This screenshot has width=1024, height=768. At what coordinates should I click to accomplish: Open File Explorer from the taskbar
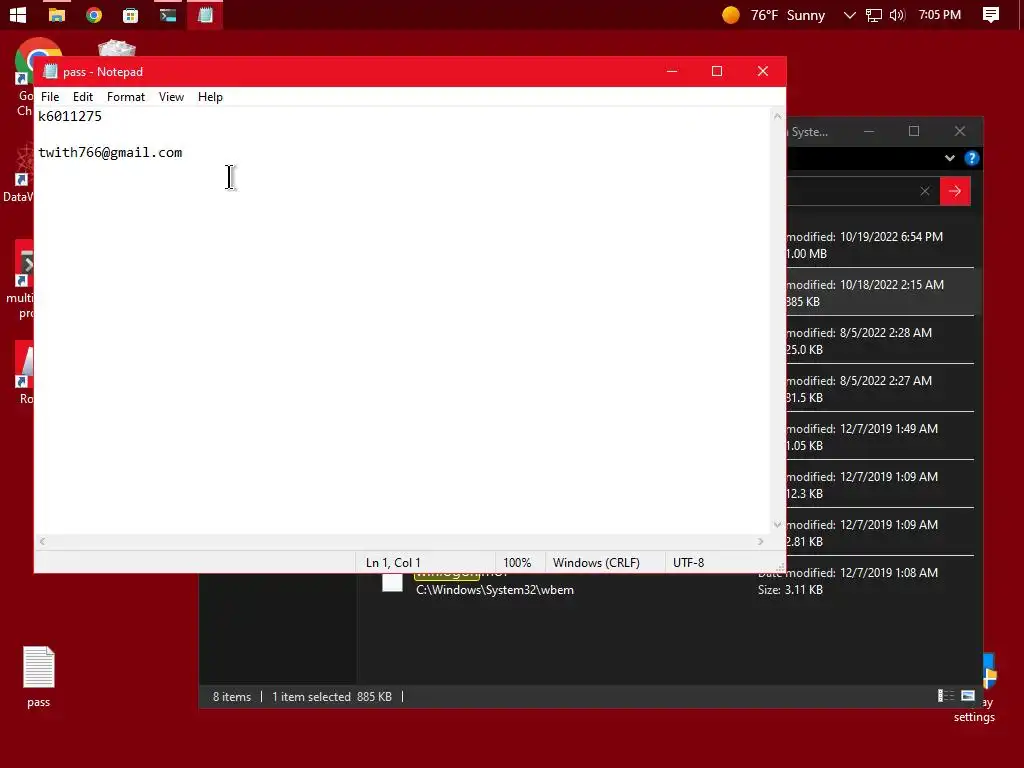pos(57,14)
